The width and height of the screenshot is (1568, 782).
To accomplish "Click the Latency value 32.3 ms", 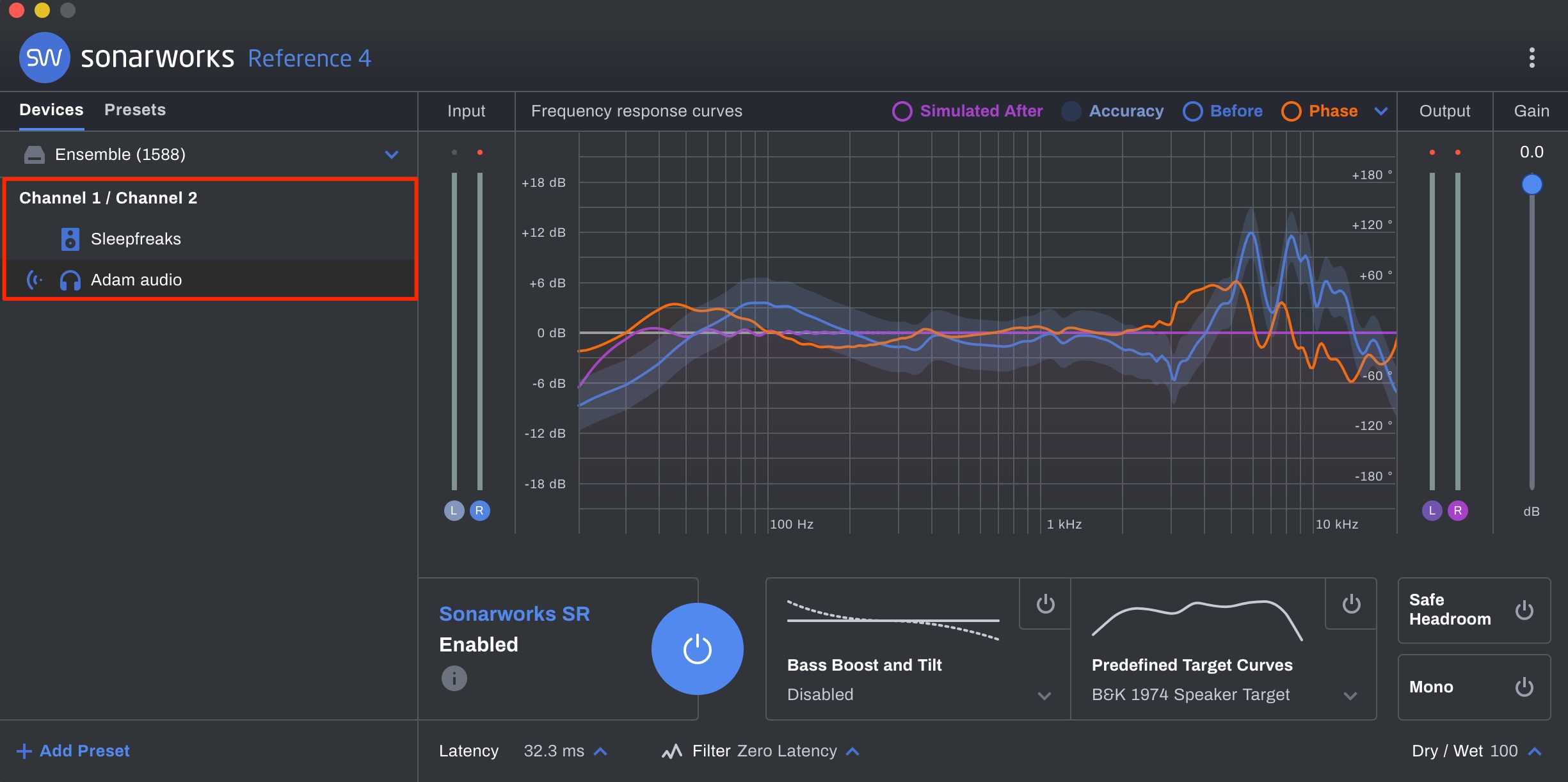I will pos(554,751).
